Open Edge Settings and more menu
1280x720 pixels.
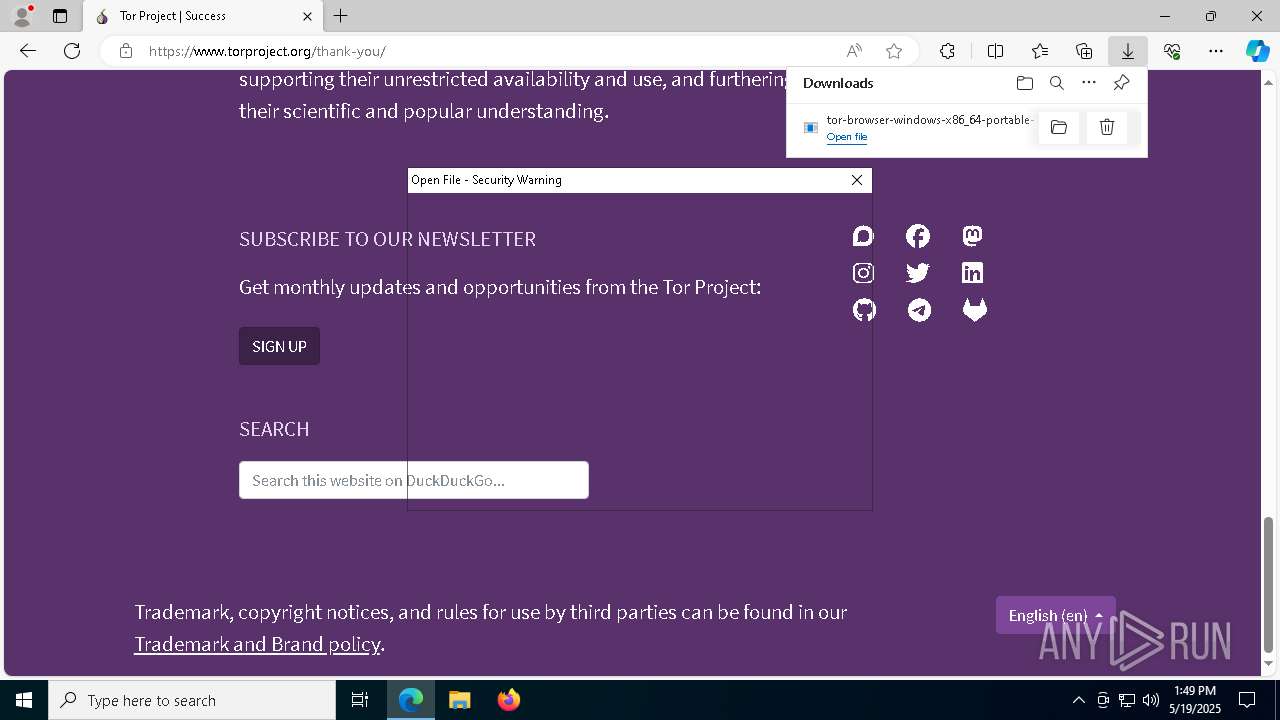(x=1216, y=51)
